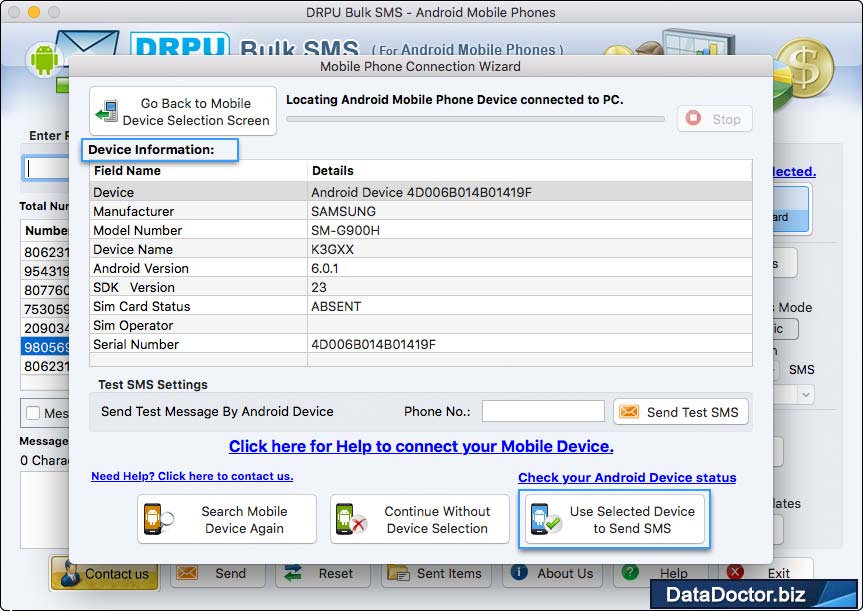Continue Without Device Selection
This screenshot has width=863, height=611.
pos(419,519)
